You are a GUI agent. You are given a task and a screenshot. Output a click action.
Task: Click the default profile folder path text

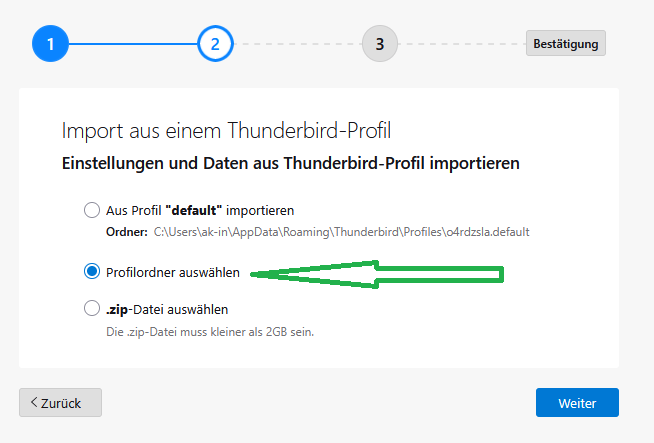coord(342,232)
